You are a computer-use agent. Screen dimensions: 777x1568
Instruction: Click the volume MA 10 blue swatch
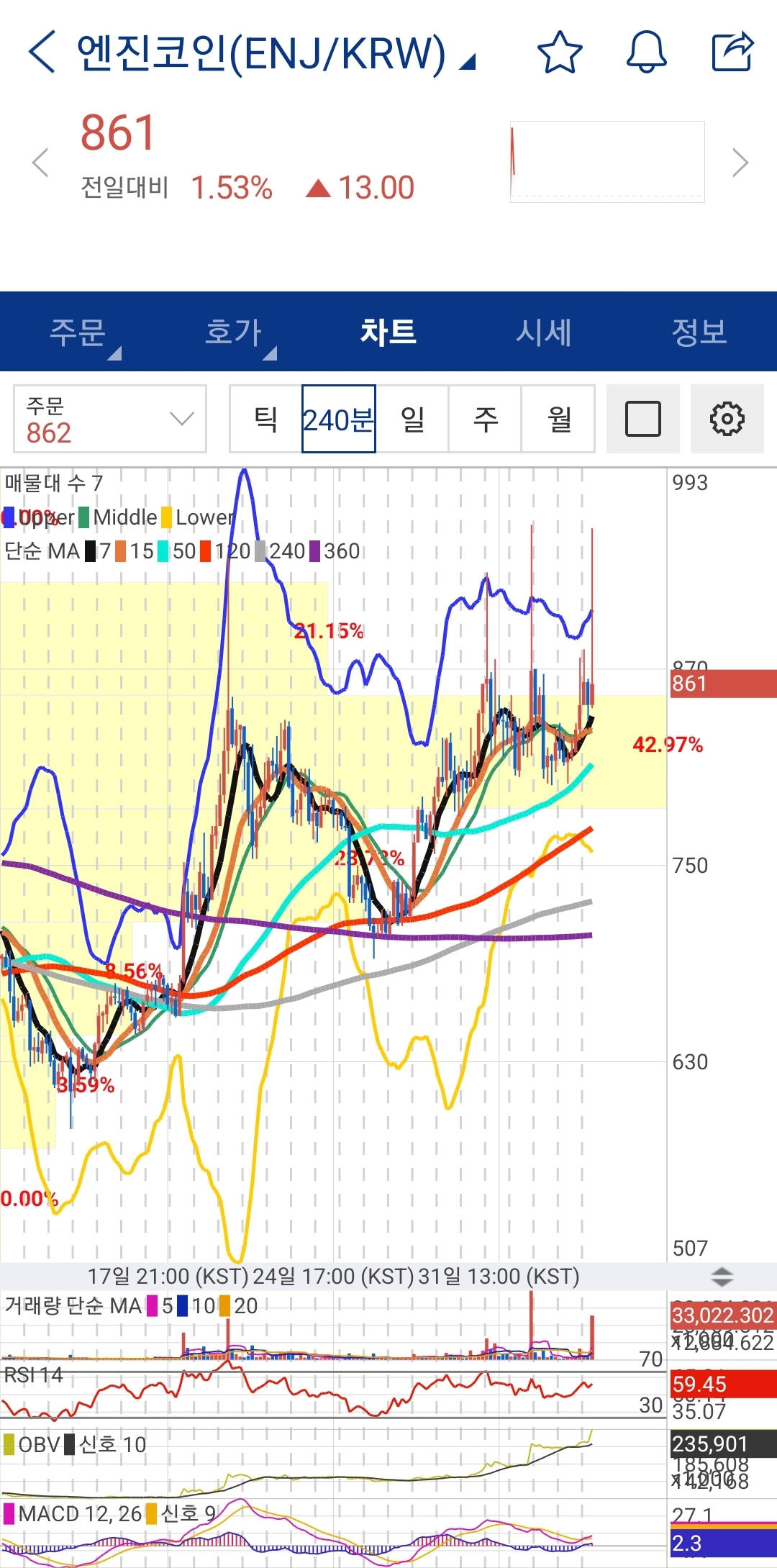click(x=182, y=1306)
